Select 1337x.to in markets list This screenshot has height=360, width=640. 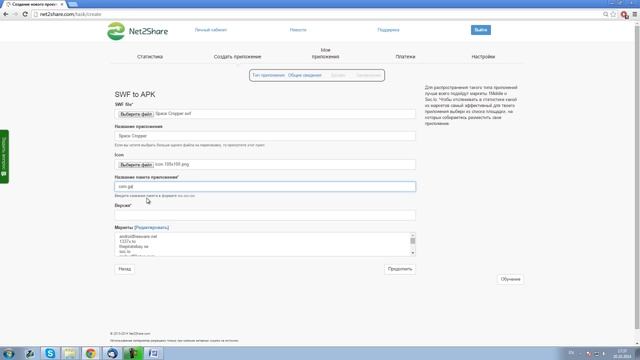click(x=127, y=242)
